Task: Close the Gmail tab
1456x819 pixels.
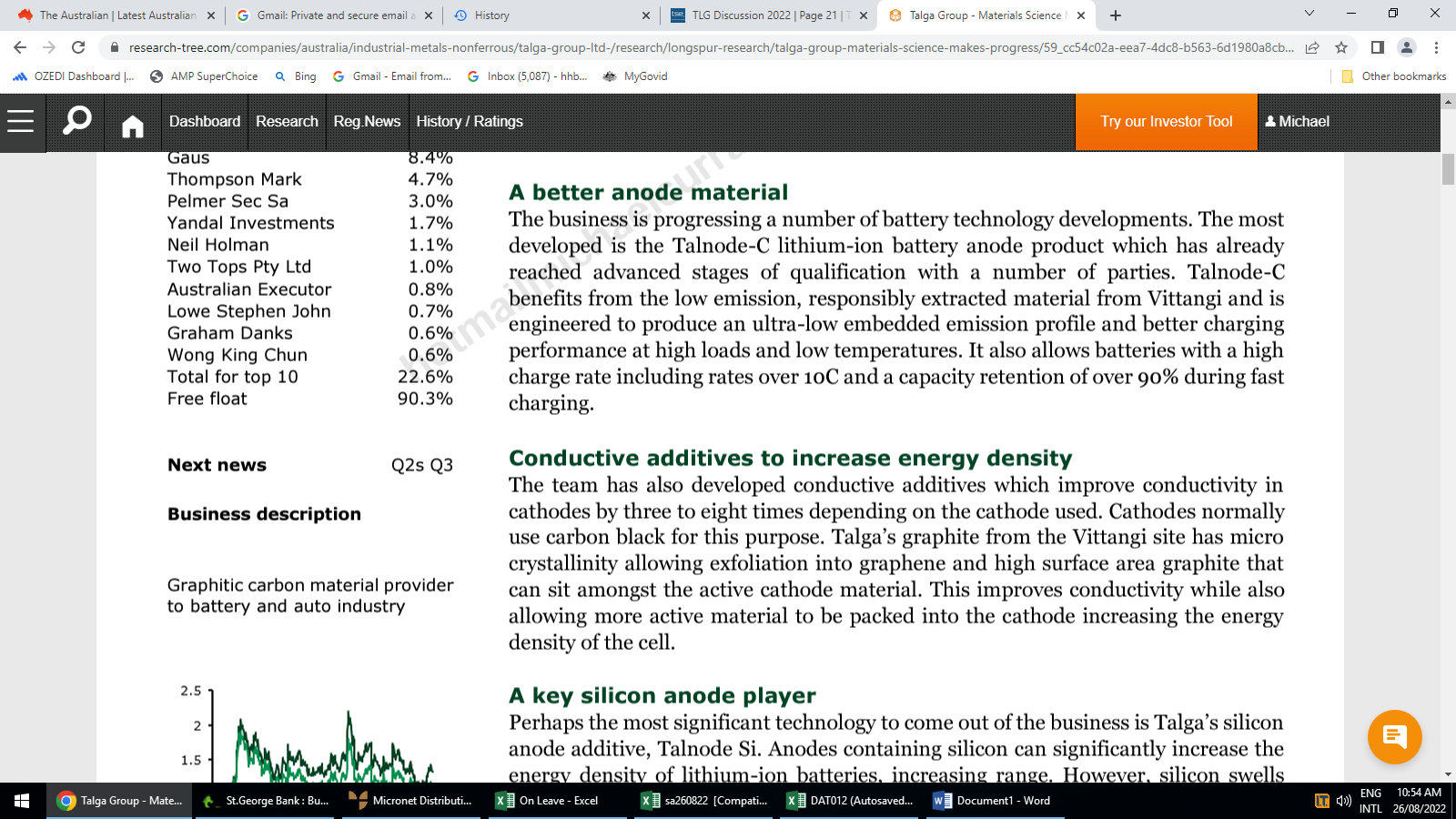Action: coord(429,15)
